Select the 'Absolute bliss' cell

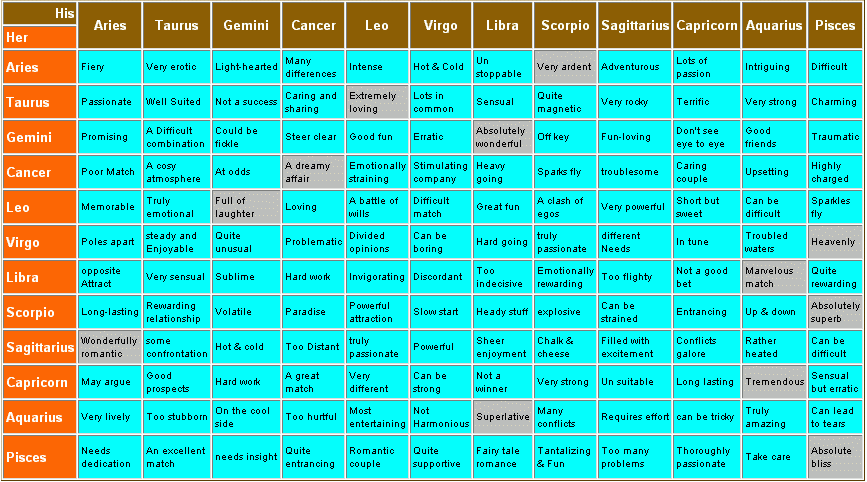point(834,457)
